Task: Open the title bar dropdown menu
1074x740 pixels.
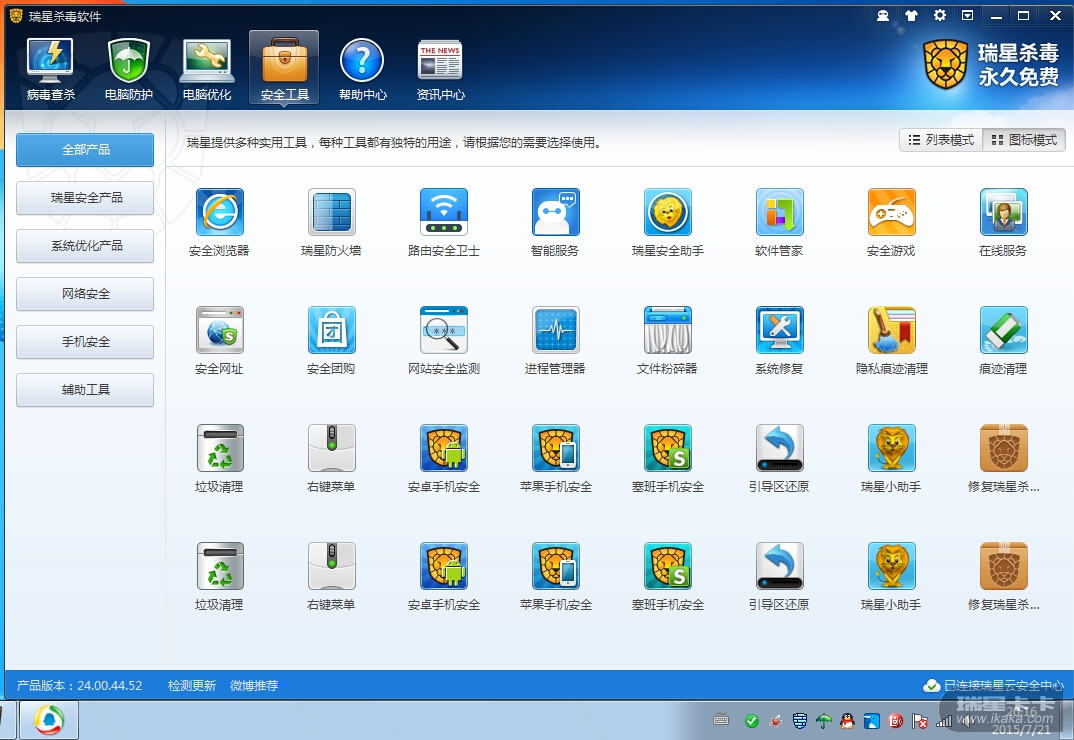Action: (x=967, y=15)
